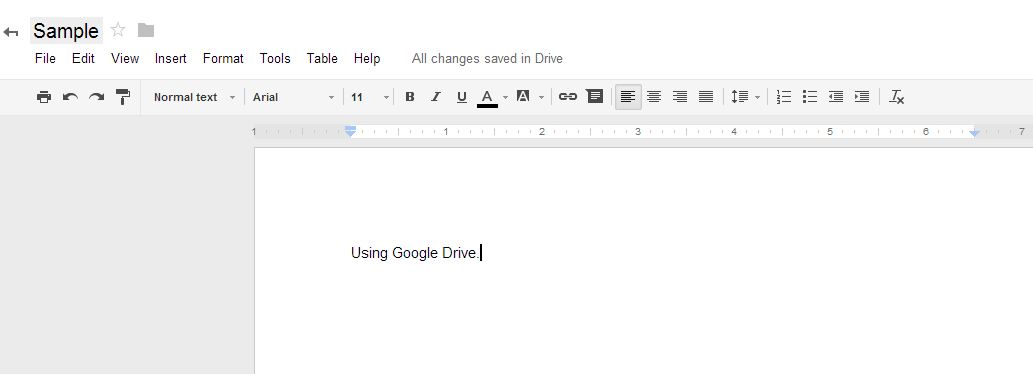Insert a numbered list
The width and height of the screenshot is (1033, 374).
pyautogui.click(x=784, y=97)
